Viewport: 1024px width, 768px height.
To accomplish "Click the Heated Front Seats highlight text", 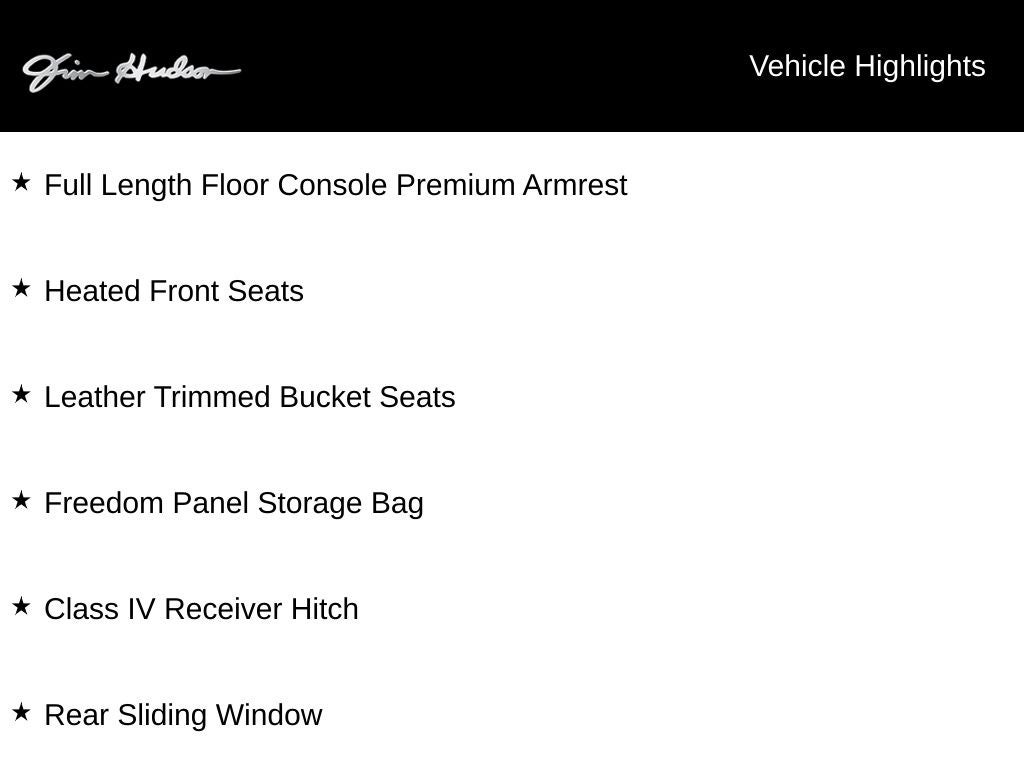I will (174, 291).
